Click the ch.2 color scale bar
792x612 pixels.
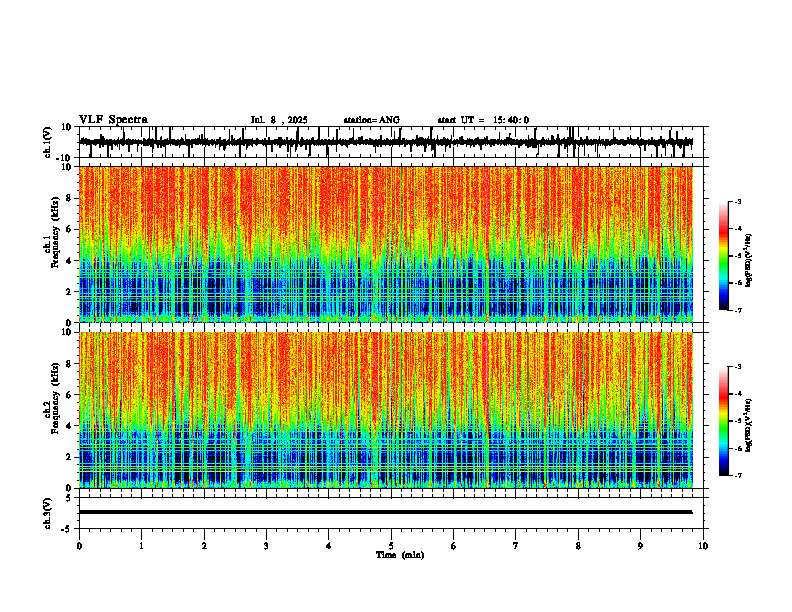(x=723, y=421)
